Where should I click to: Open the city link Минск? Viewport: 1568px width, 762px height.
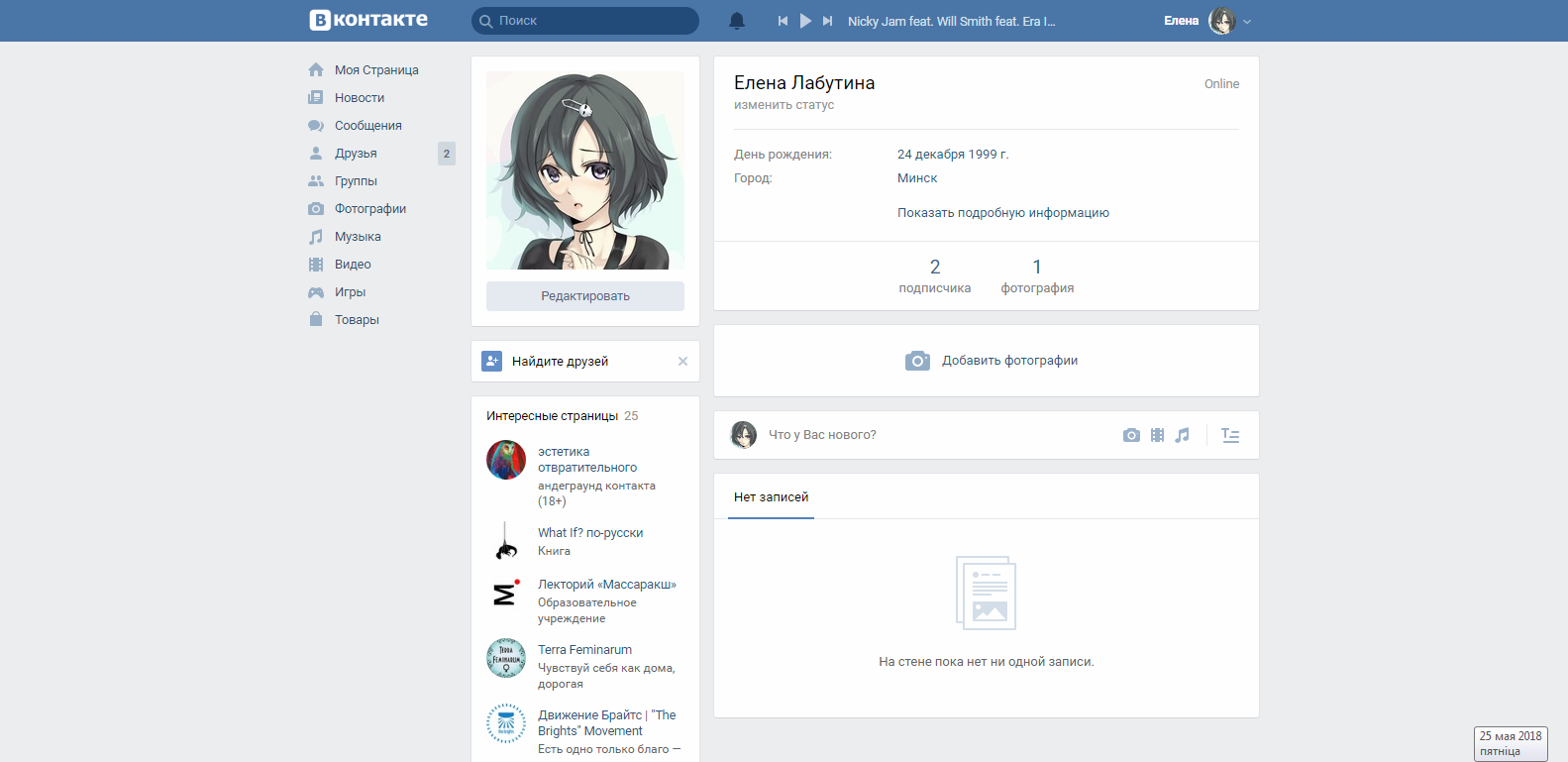[917, 178]
